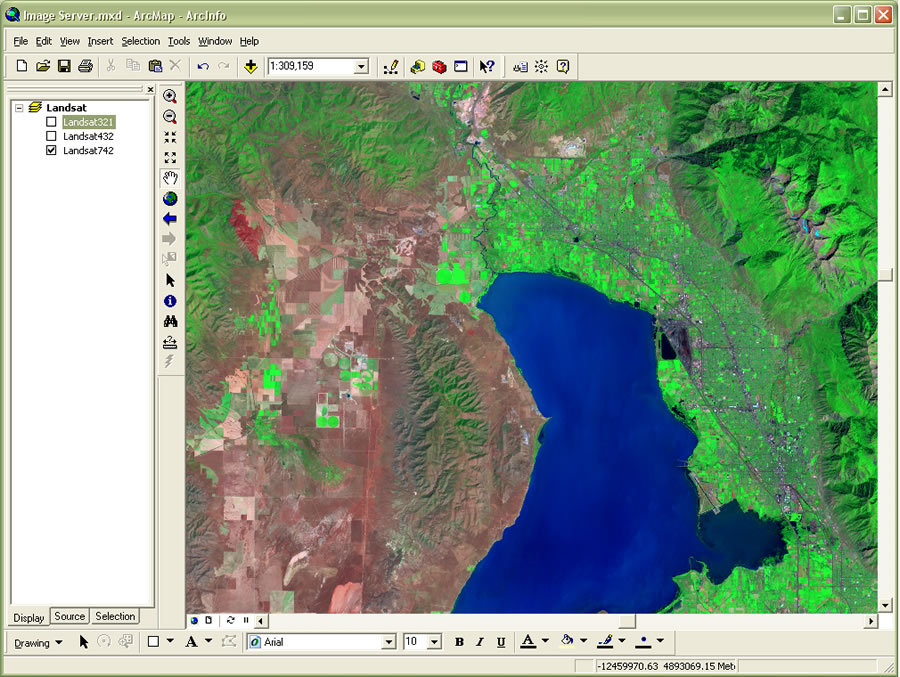Open the fill color picker dropdown
This screenshot has height=677, width=900.
[583, 642]
